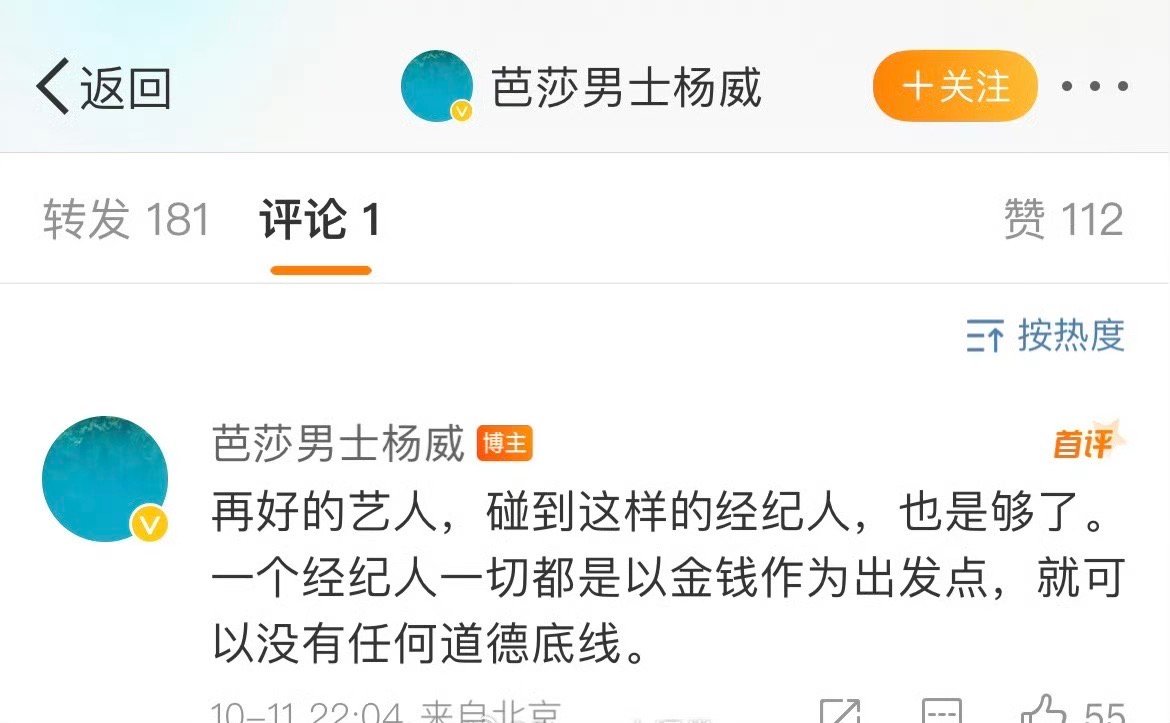Go back via the 返回 label
The width and height of the screenshot is (1170, 723).
click(125, 87)
